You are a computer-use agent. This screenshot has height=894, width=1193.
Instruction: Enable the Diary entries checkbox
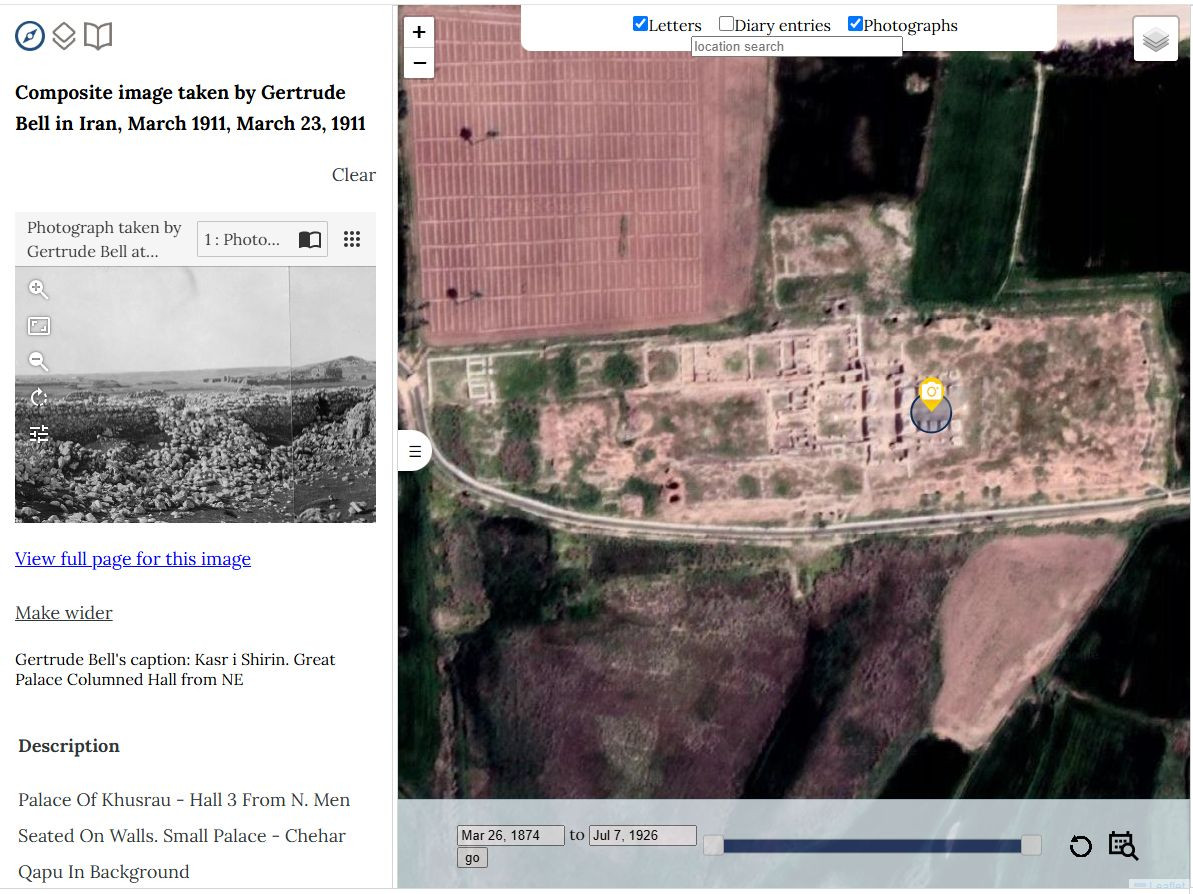[x=727, y=24]
